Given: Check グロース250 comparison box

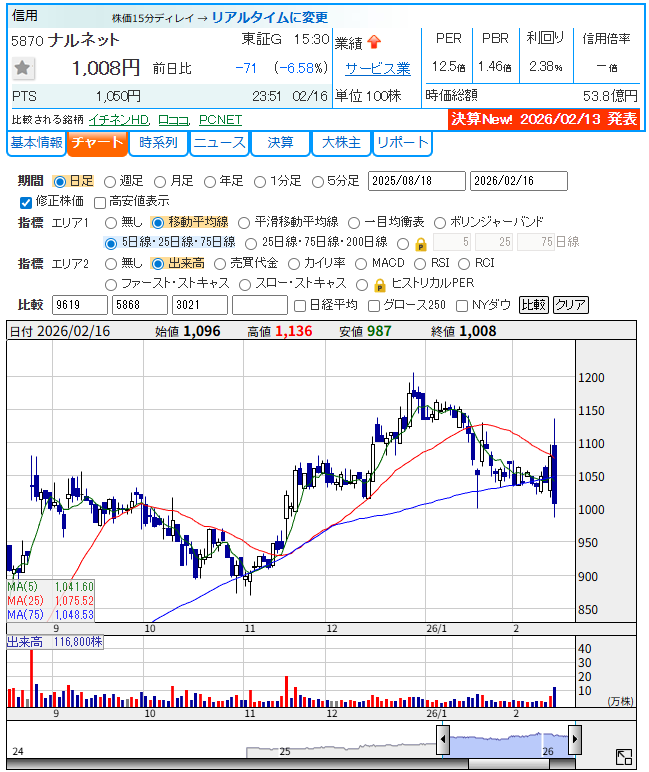Looking at the screenshot, I should [374, 306].
